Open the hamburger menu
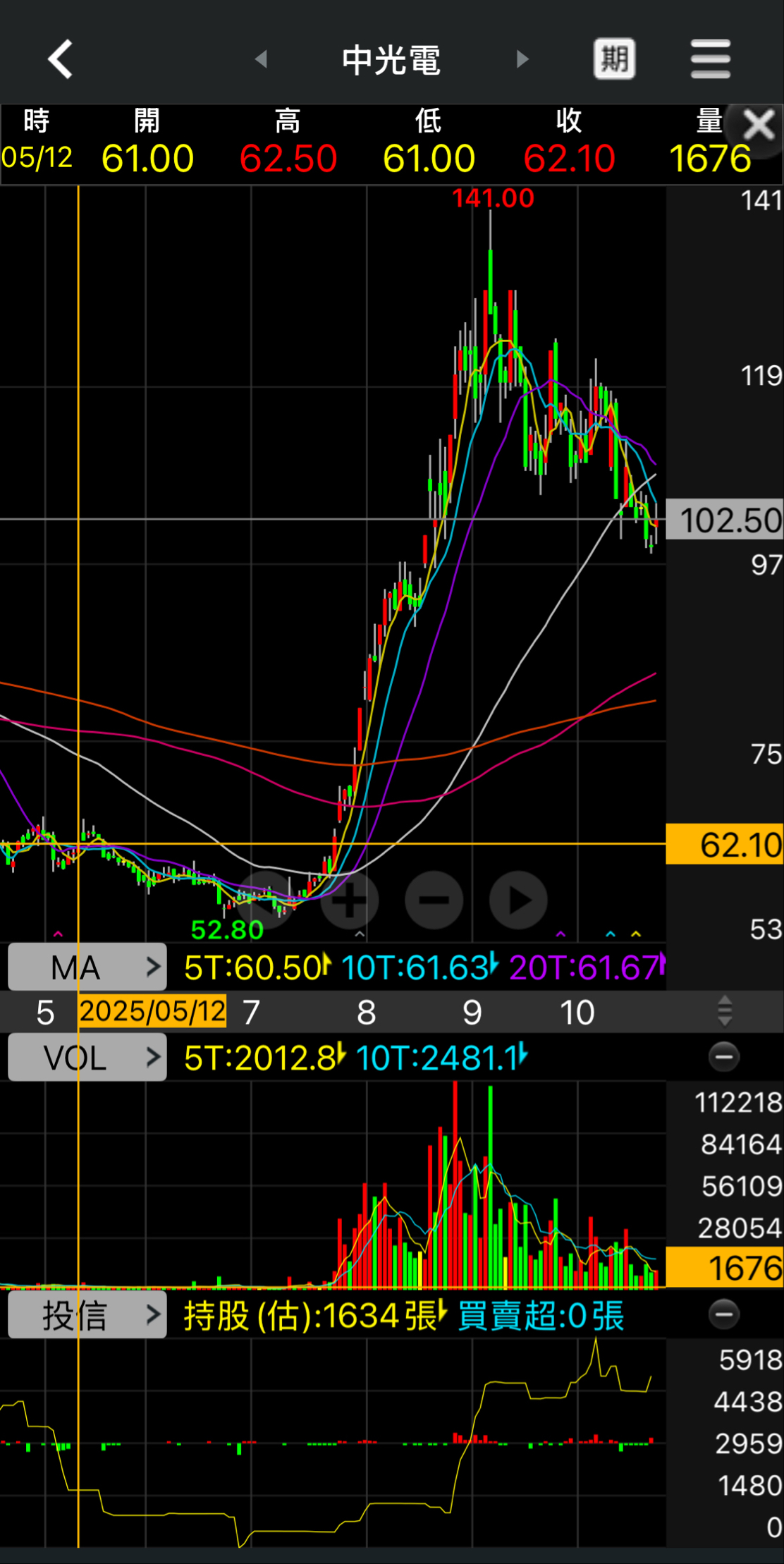Image resolution: width=784 pixels, height=1564 pixels. pyautogui.click(x=711, y=59)
